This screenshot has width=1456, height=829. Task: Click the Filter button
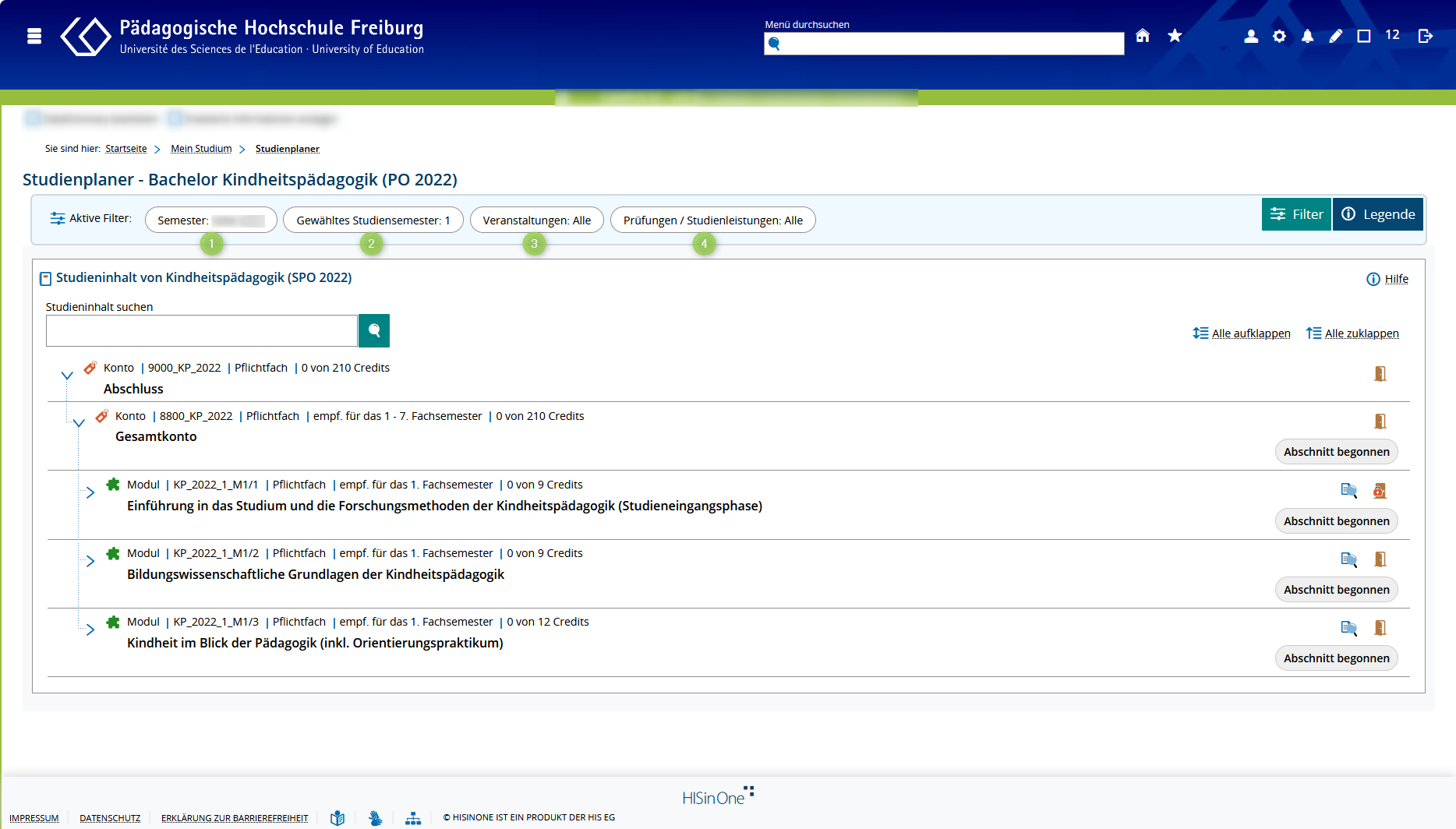tap(1297, 214)
